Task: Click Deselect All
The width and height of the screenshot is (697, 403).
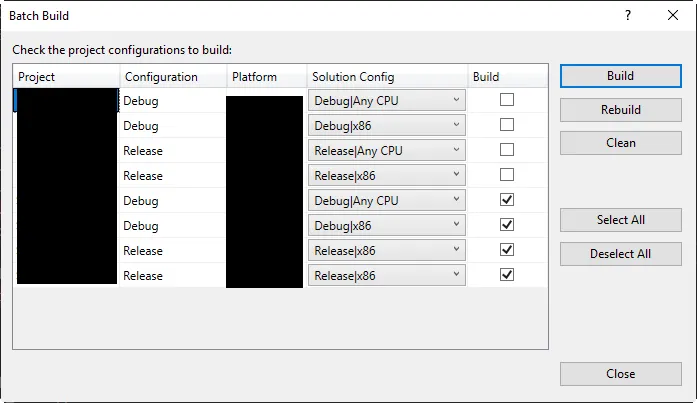Action: (x=620, y=253)
